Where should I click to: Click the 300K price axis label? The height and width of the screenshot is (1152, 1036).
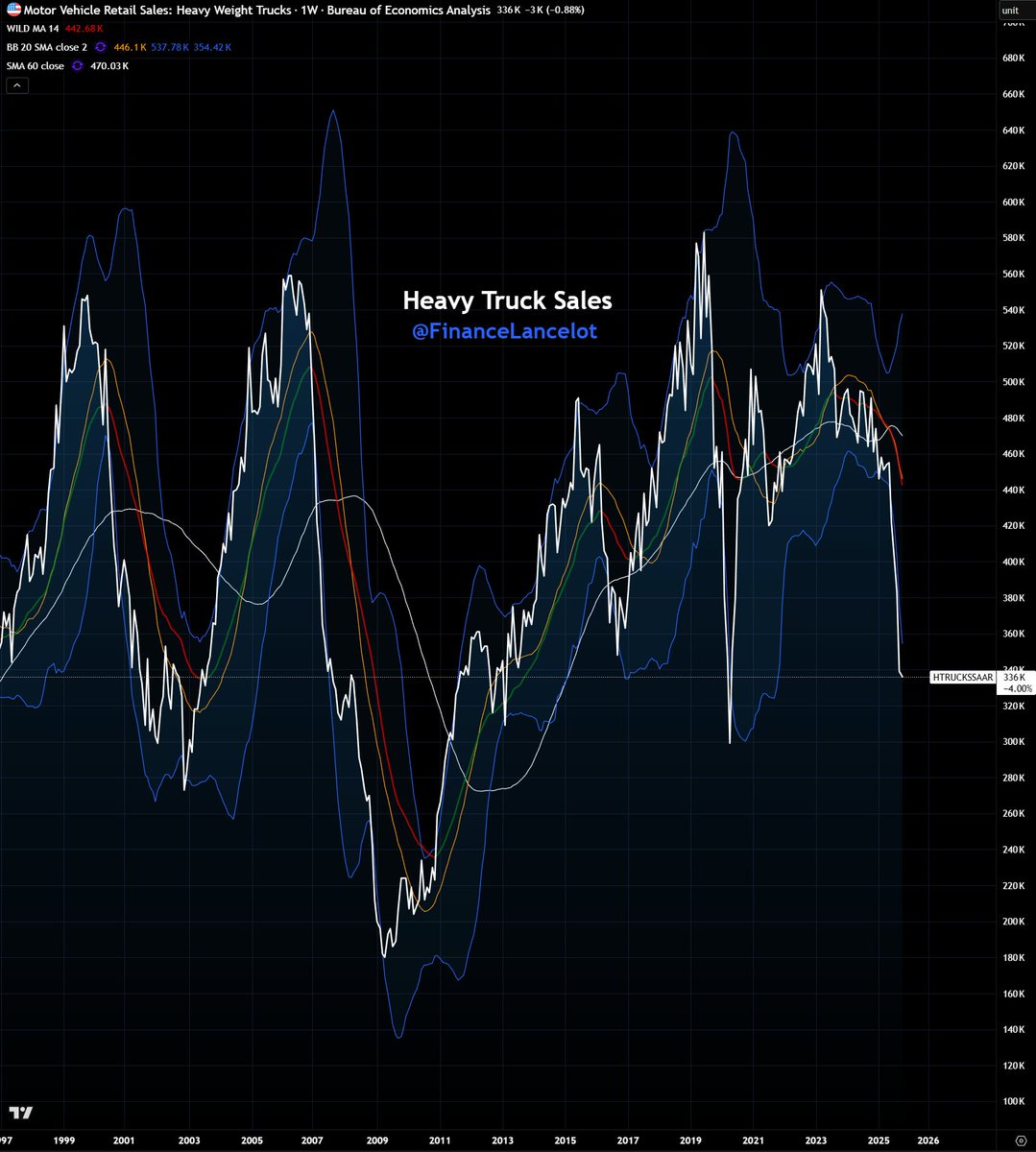(x=1013, y=742)
